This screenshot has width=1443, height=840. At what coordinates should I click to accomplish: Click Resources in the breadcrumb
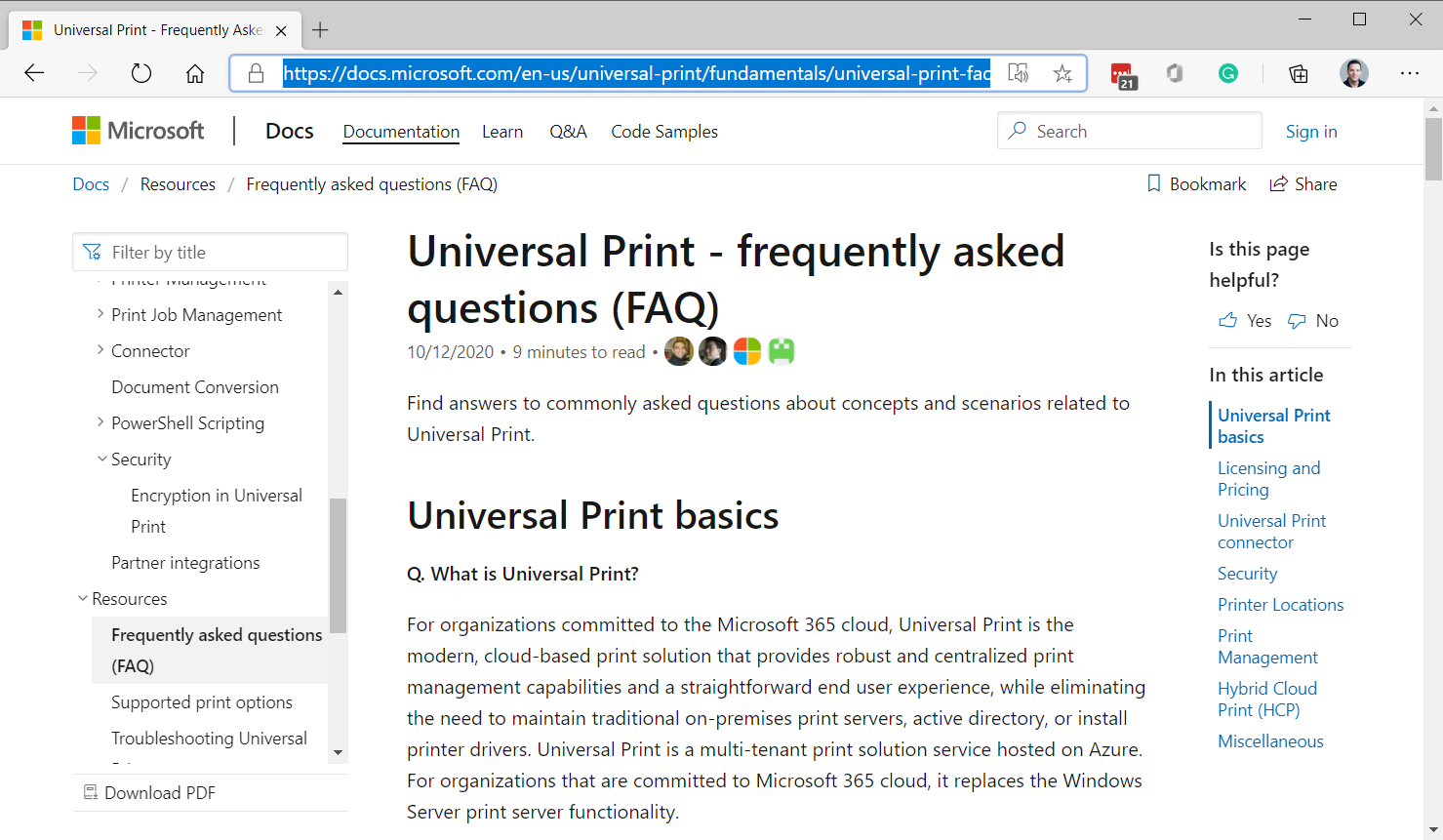click(178, 184)
